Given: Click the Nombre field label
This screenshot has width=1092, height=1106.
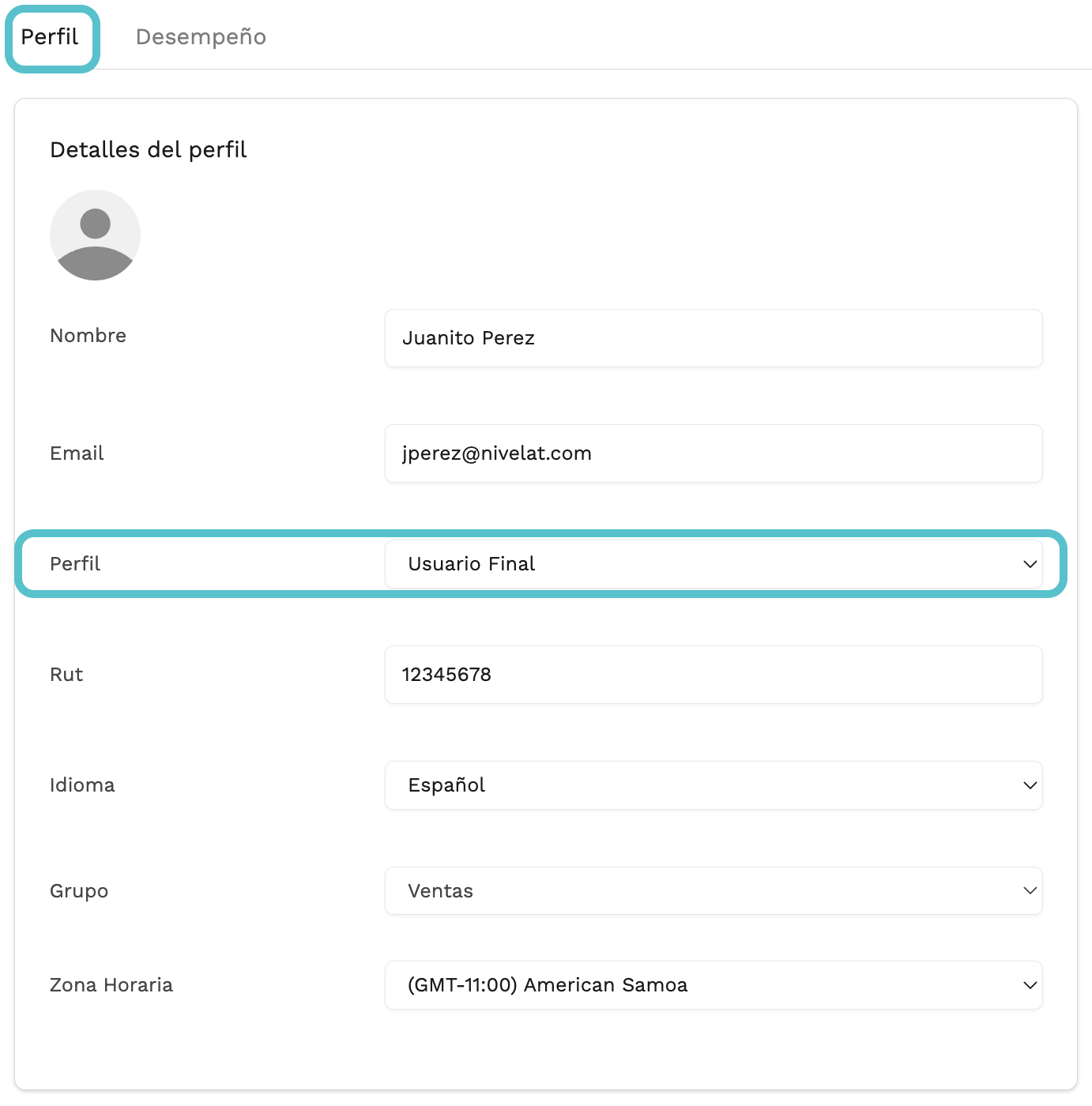Looking at the screenshot, I should point(88,336).
